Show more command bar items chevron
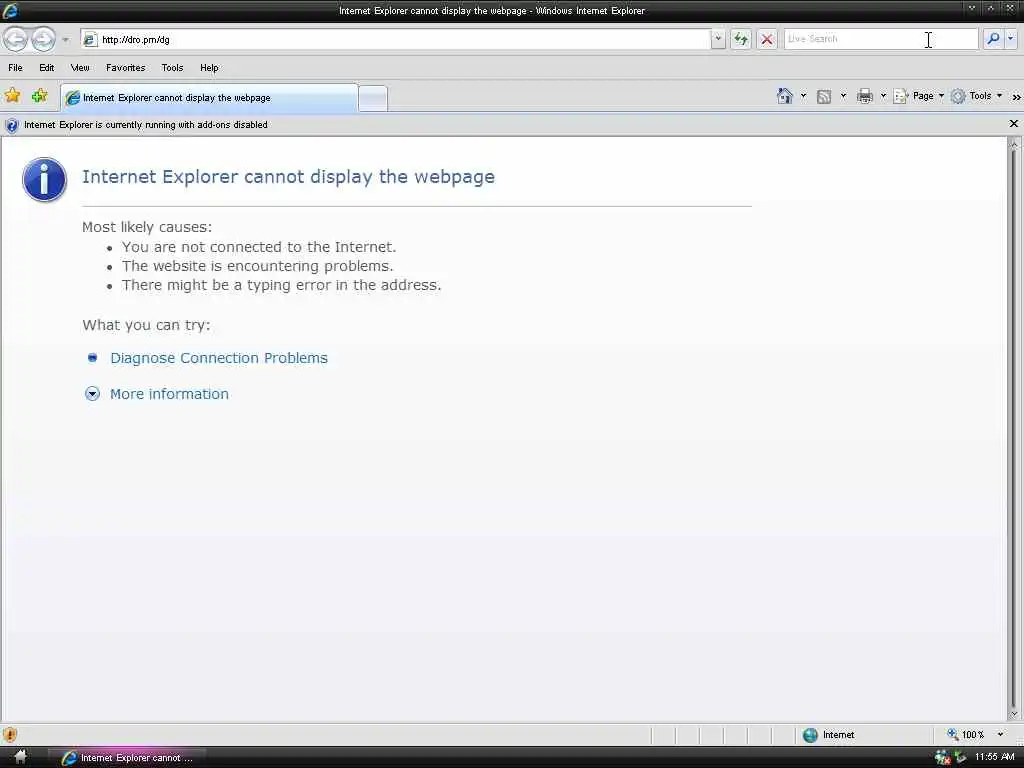 pyautogui.click(x=1016, y=97)
